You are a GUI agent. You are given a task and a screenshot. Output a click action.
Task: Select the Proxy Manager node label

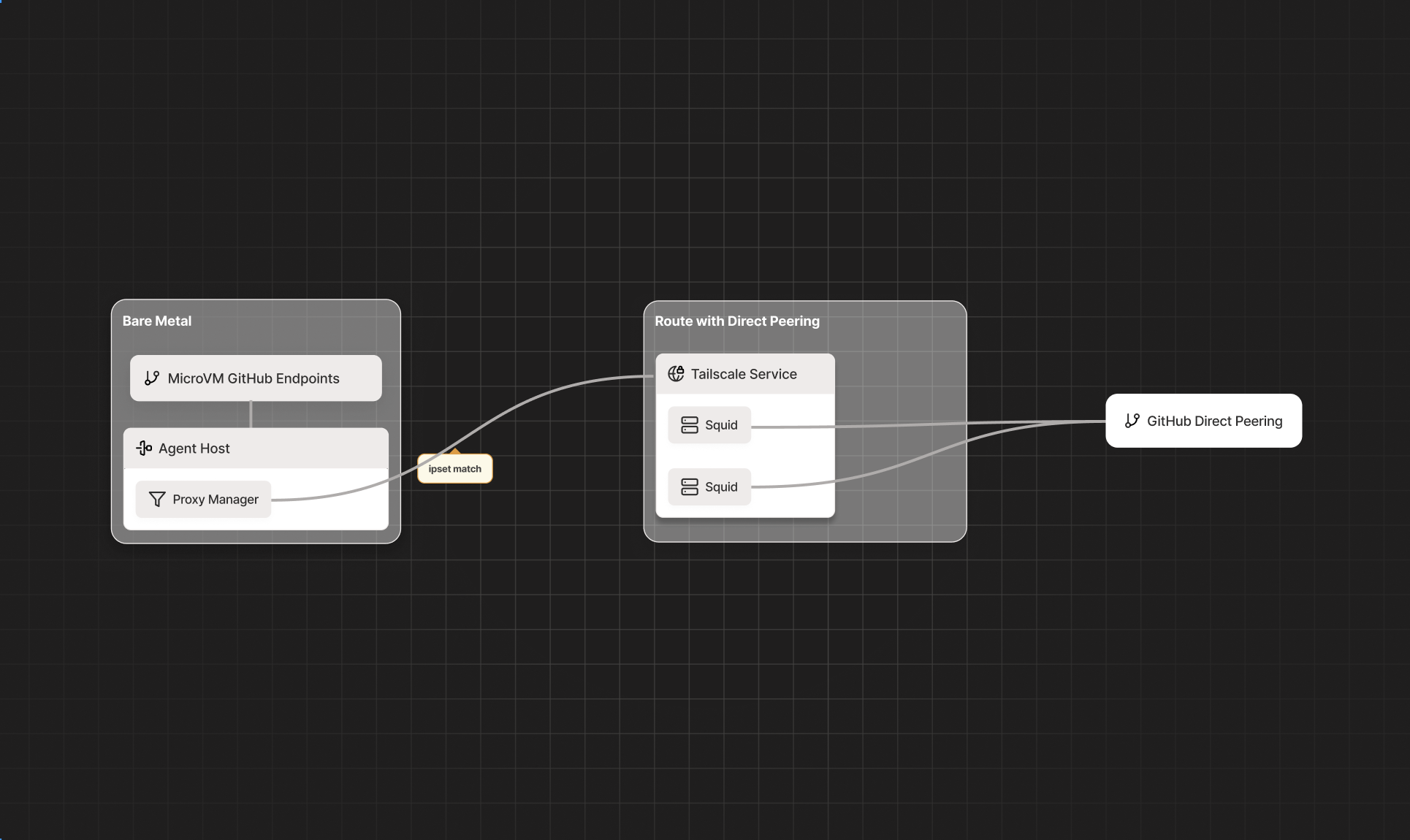(216, 500)
